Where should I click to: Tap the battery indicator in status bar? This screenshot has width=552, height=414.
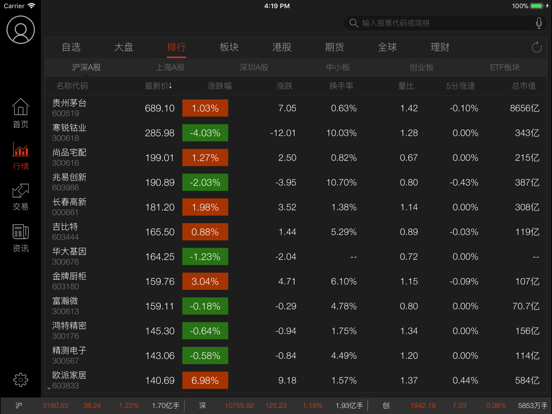point(538,6)
